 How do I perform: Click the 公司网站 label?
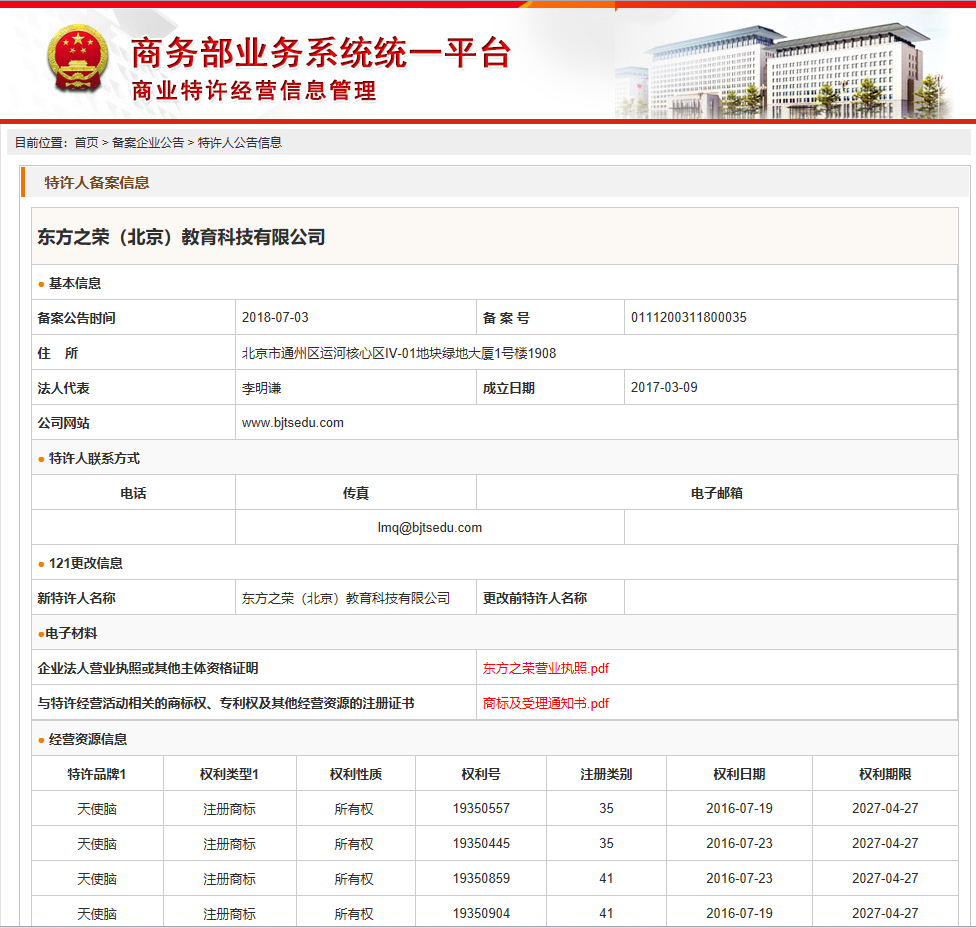(x=63, y=423)
